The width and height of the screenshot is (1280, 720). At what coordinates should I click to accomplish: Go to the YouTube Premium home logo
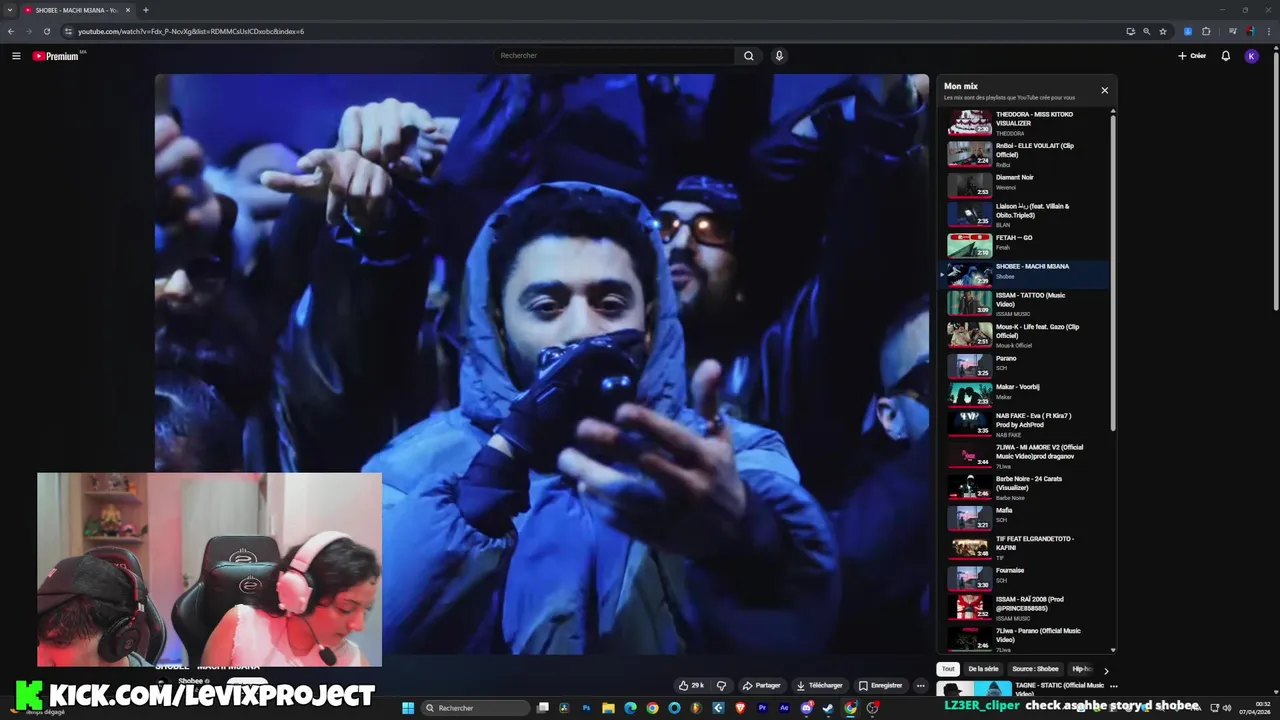pos(56,56)
